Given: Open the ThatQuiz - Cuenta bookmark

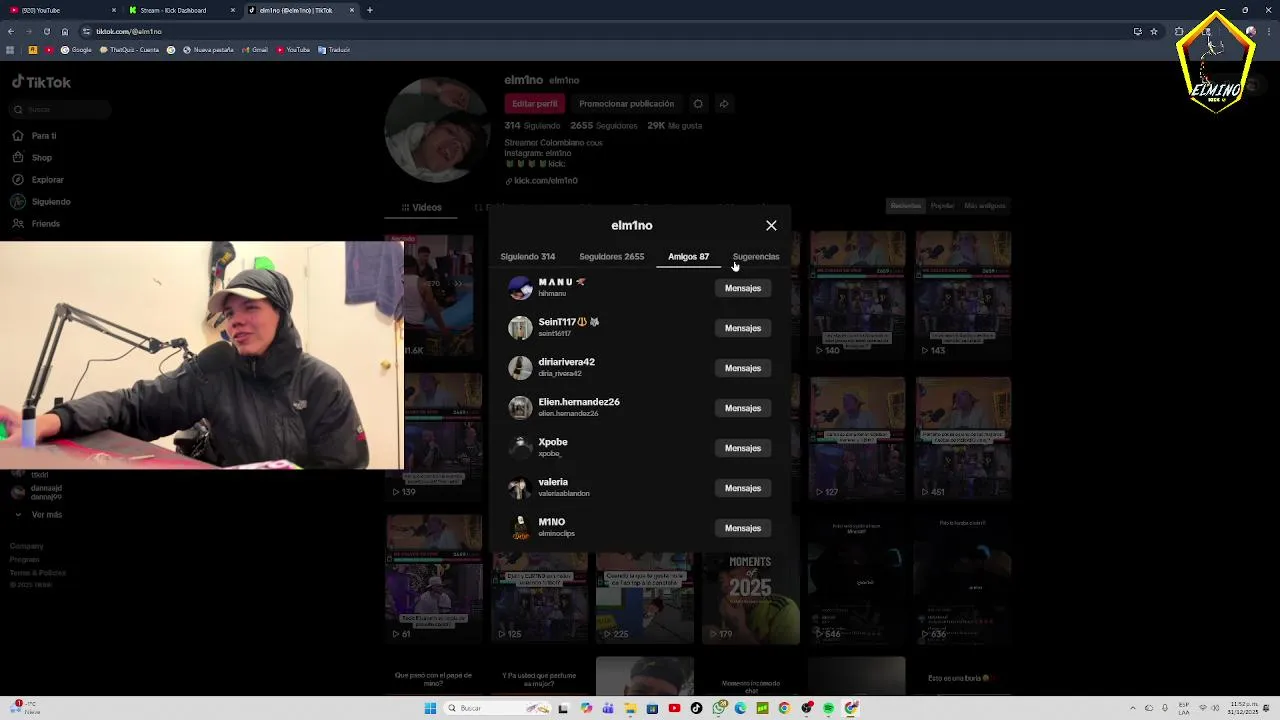Looking at the screenshot, I should (129, 50).
